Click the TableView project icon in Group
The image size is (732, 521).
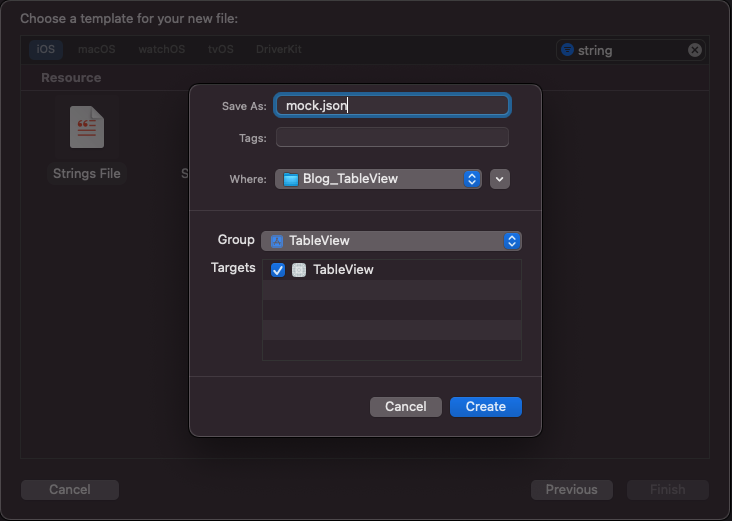point(277,241)
